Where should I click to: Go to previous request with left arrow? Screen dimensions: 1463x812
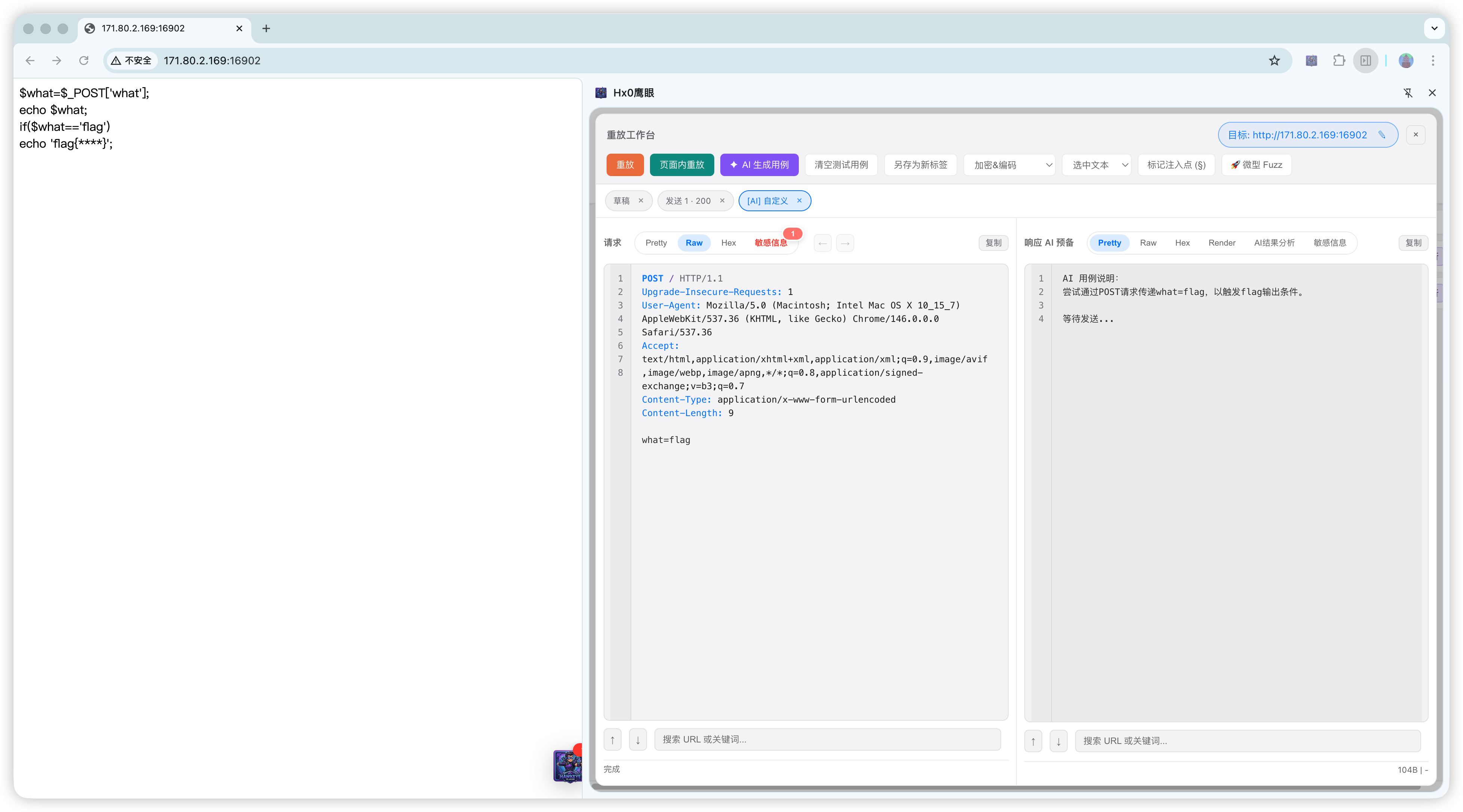[822, 243]
